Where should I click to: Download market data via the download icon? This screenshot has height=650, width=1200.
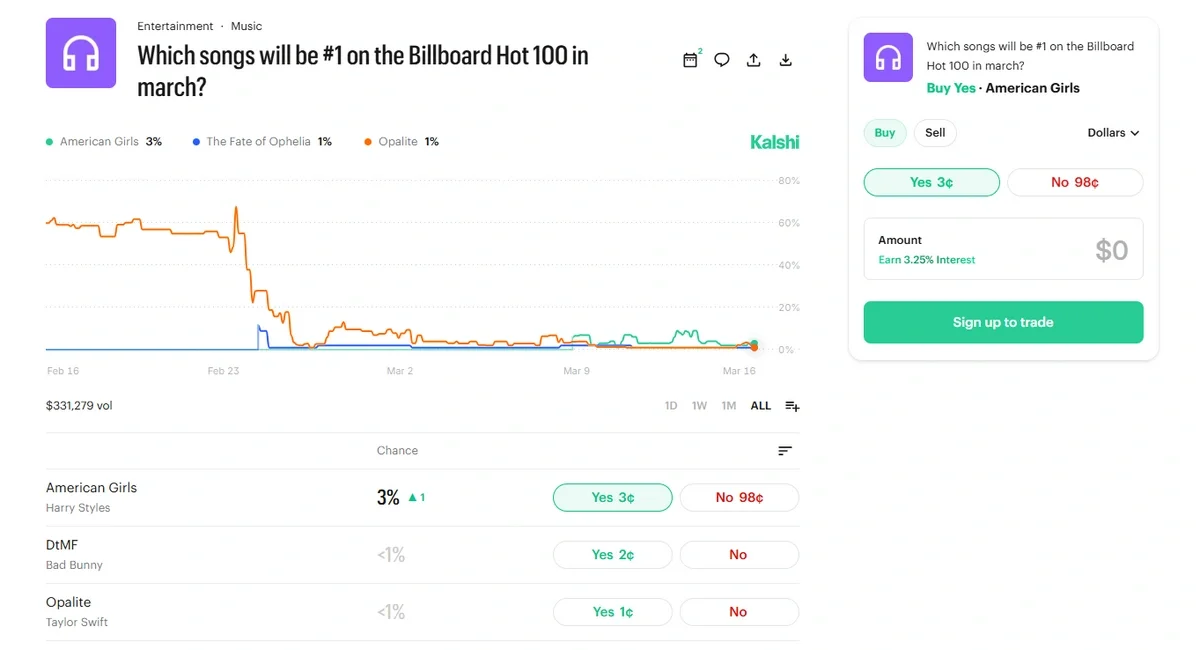point(785,60)
